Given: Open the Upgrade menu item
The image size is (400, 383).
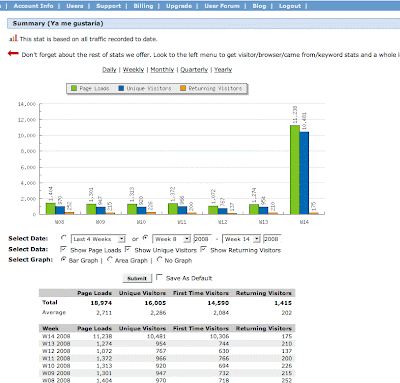Looking at the screenshot, I should coord(179,6).
